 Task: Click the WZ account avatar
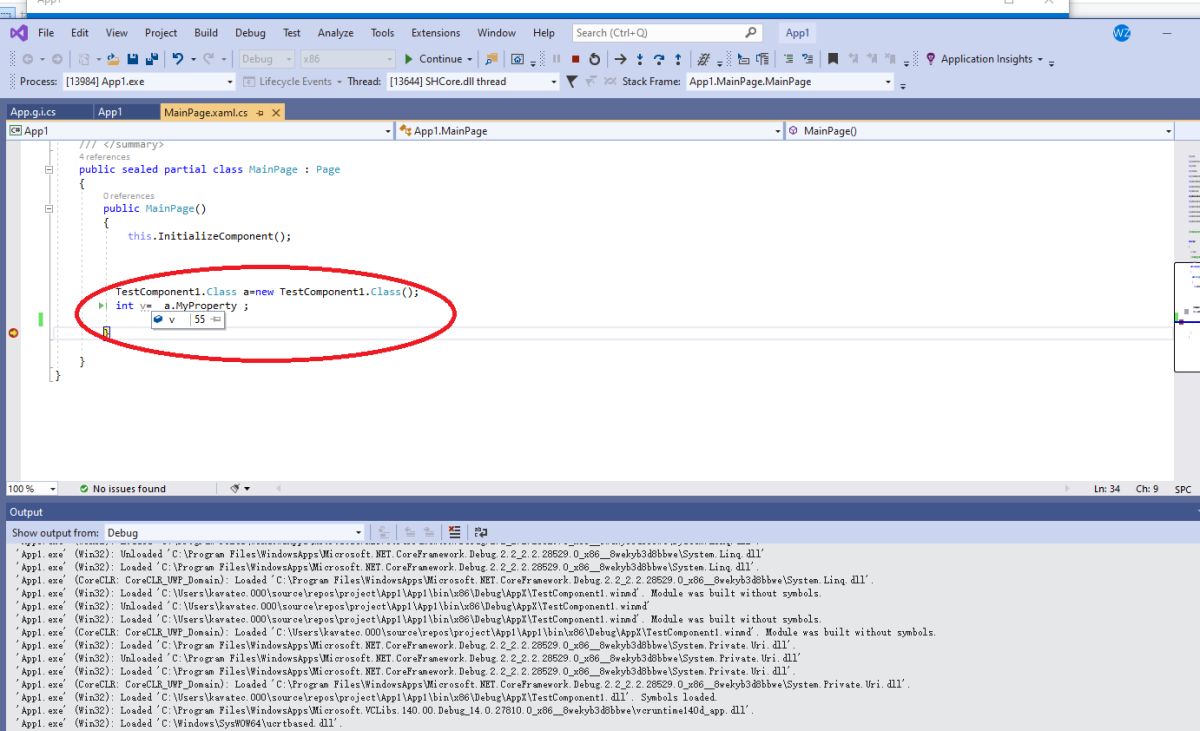pos(1122,33)
